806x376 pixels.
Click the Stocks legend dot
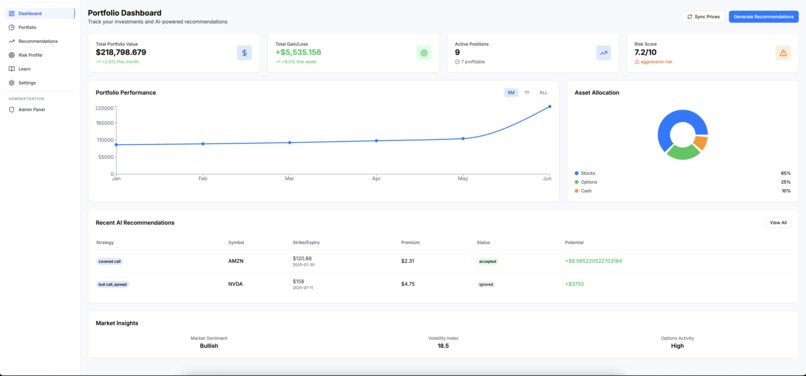577,173
